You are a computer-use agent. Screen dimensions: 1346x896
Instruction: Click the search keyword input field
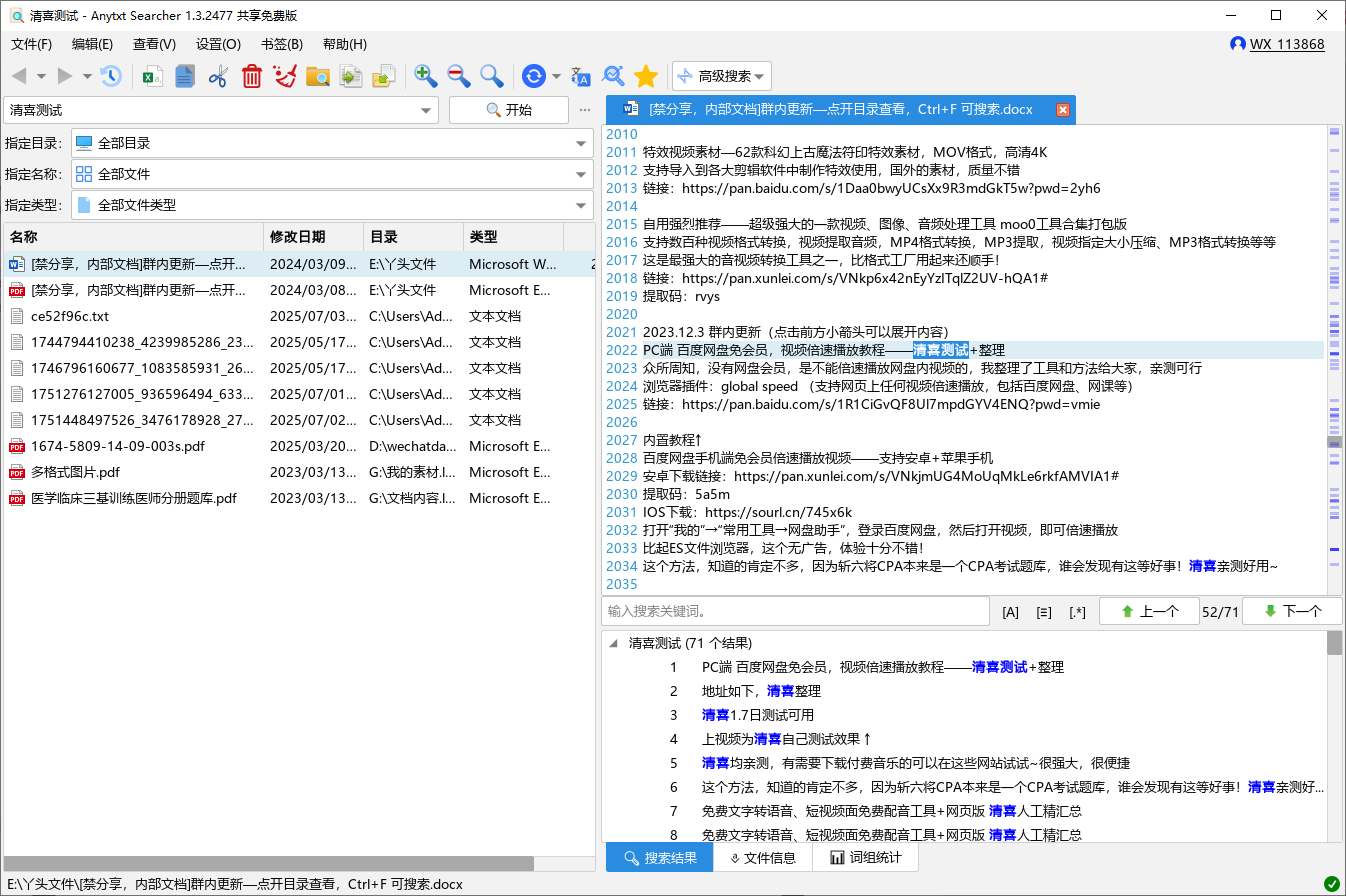point(795,611)
